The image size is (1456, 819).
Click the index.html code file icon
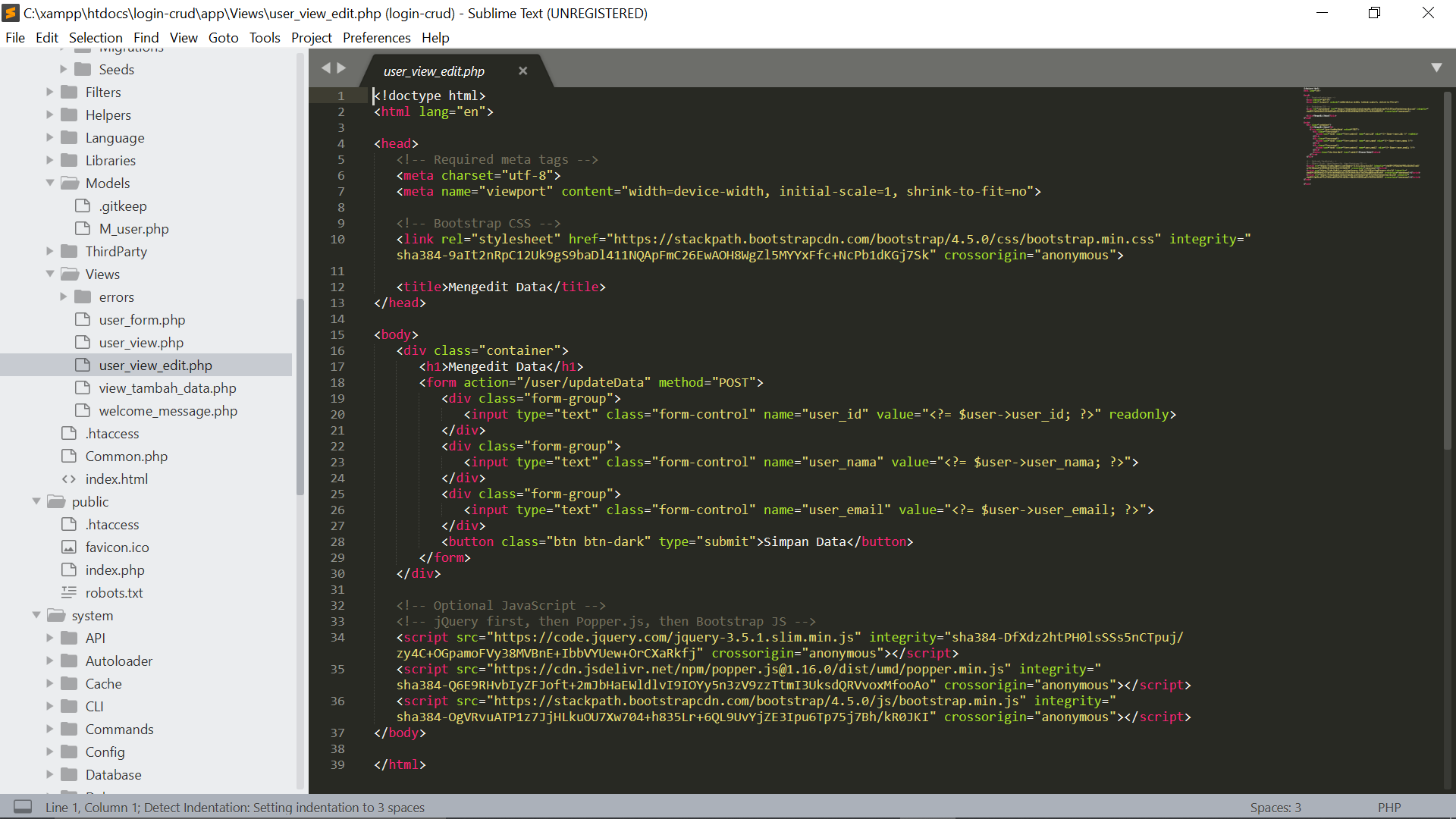pos(69,479)
